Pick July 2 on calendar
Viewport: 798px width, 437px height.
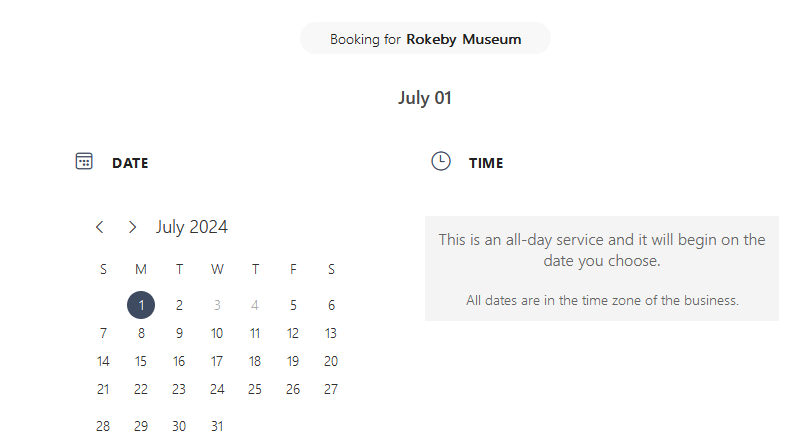179,305
